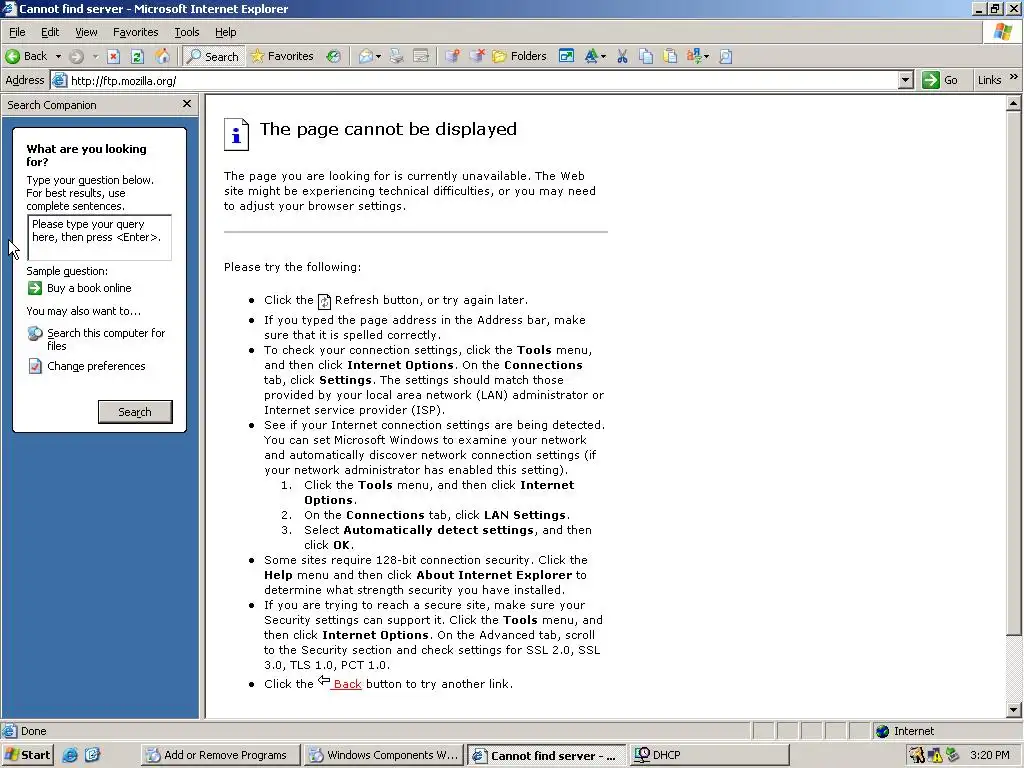Viewport: 1024px width, 768px height.
Task: Toggle the Search toolbar button
Action: [x=213, y=57]
